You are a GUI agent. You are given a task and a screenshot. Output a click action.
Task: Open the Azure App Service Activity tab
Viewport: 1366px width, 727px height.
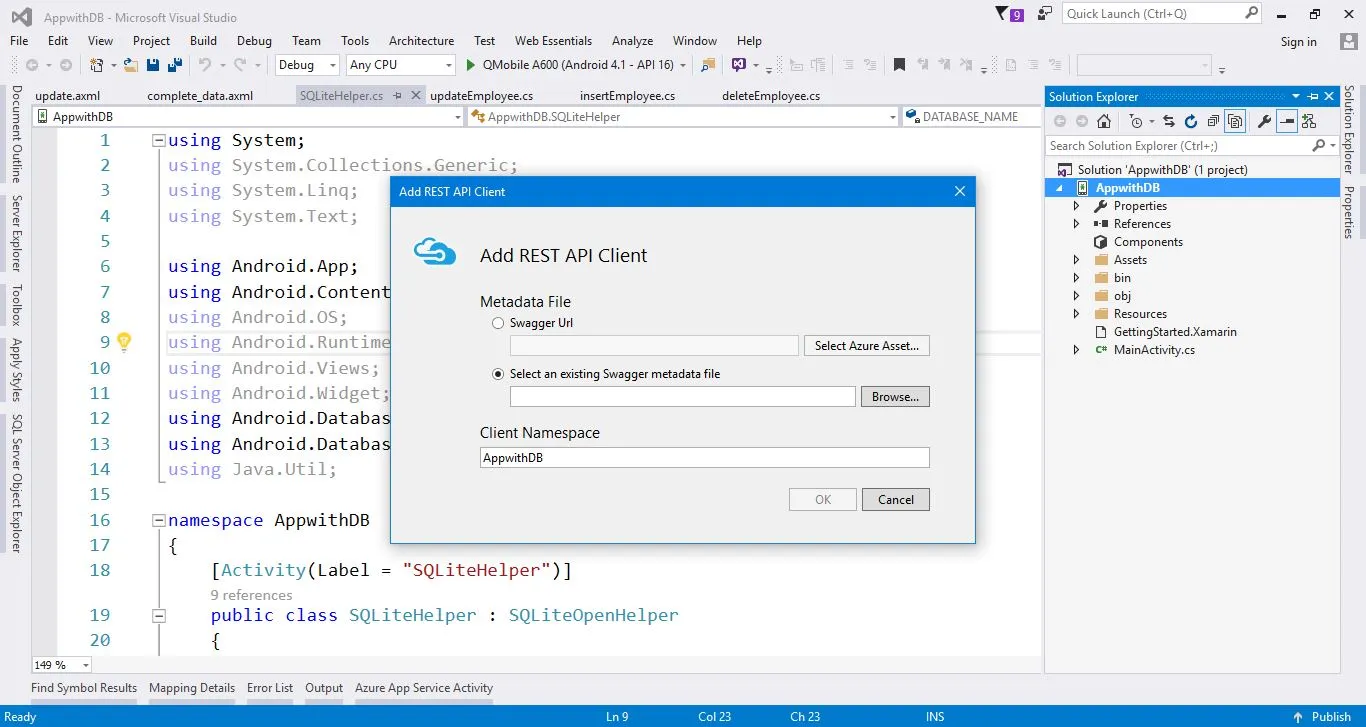coord(424,688)
